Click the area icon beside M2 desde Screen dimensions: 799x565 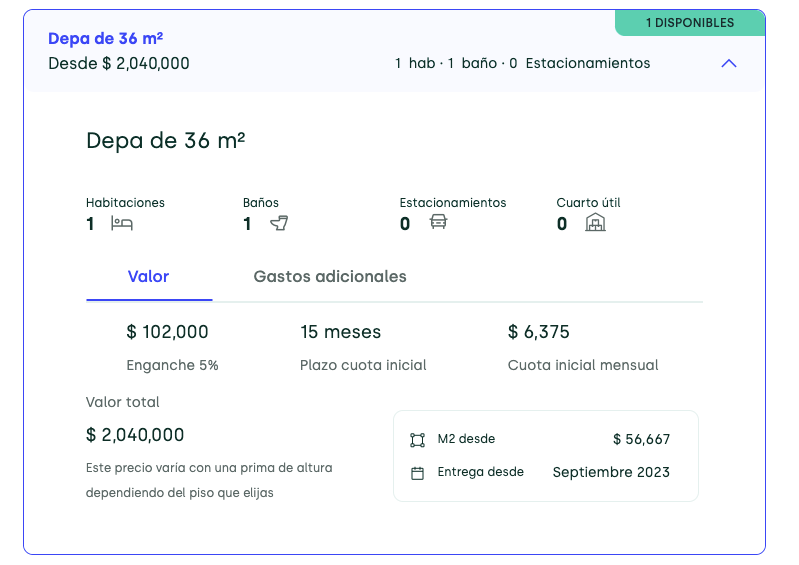pyautogui.click(x=417, y=440)
